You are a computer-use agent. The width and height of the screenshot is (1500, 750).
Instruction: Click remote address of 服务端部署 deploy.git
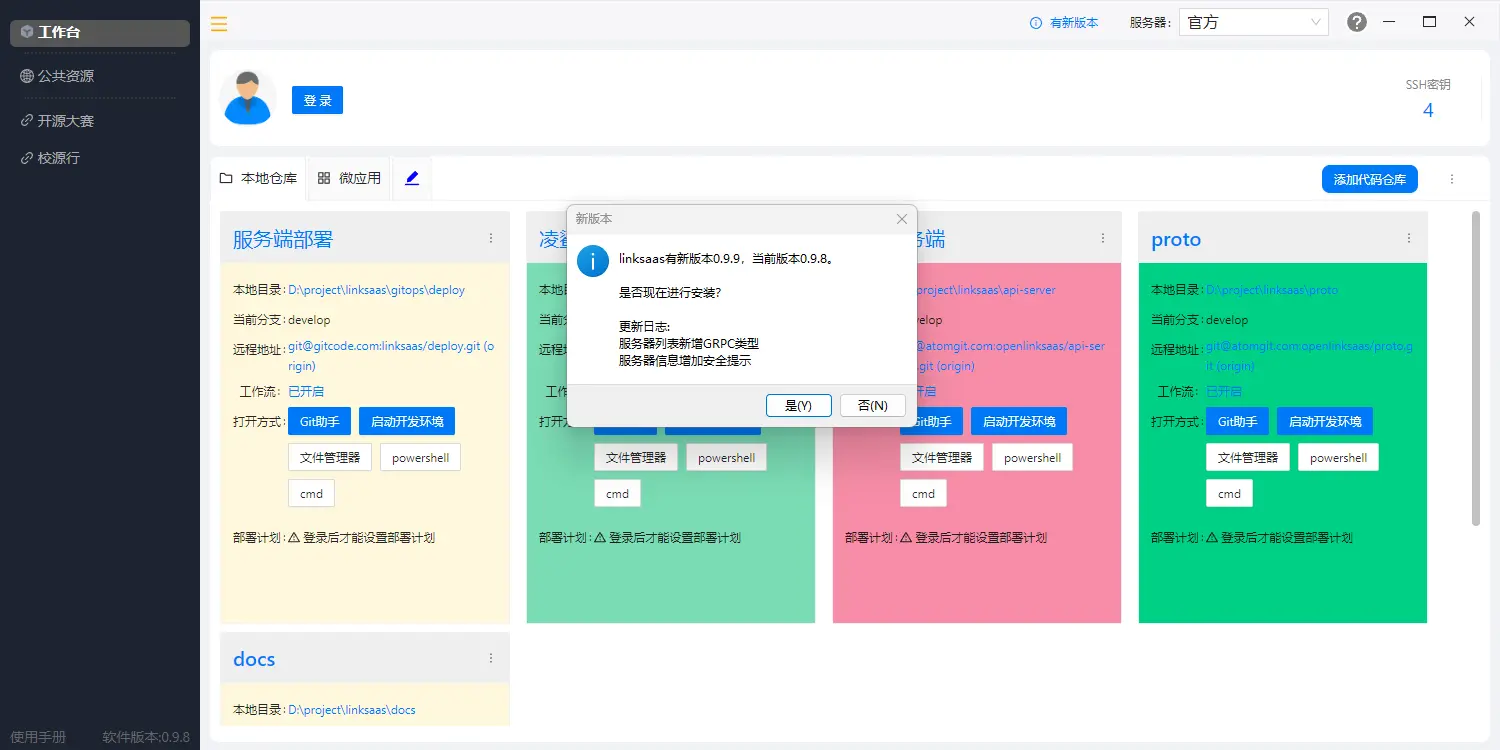point(391,356)
